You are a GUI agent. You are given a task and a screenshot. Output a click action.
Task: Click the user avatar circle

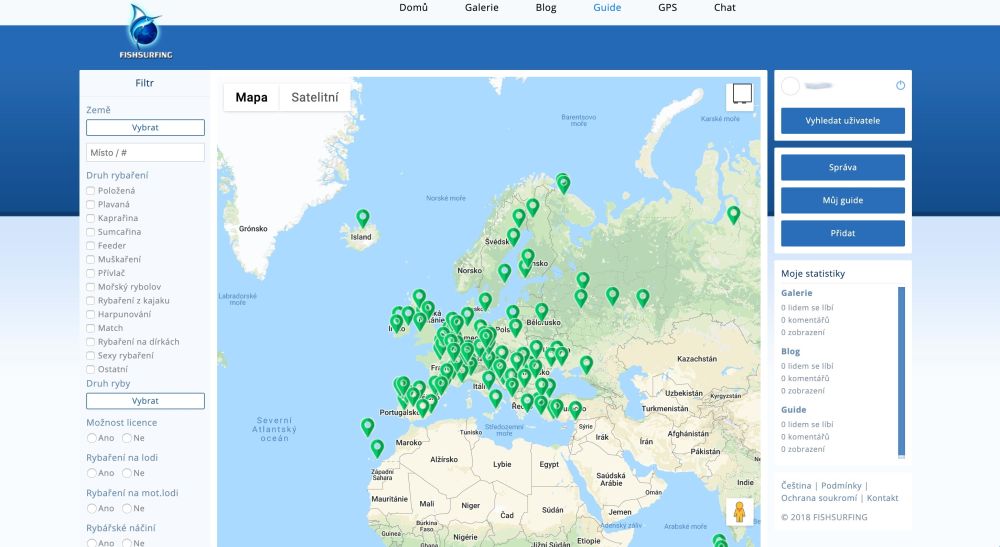coord(790,86)
